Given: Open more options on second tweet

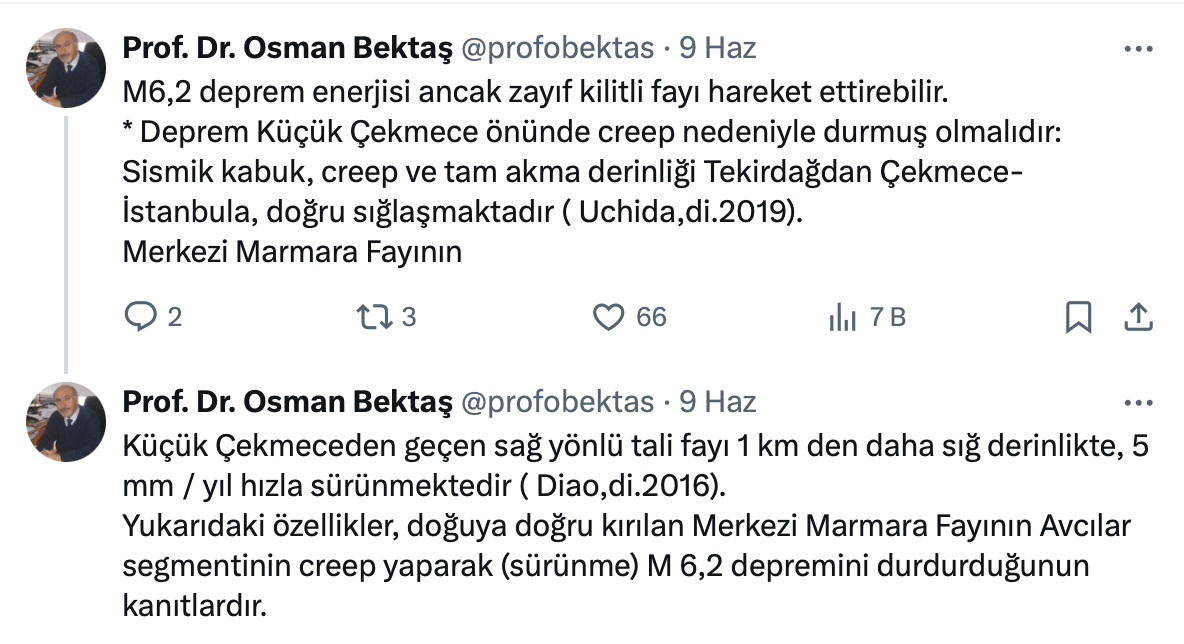Looking at the screenshot, I should coord(1139,402).
